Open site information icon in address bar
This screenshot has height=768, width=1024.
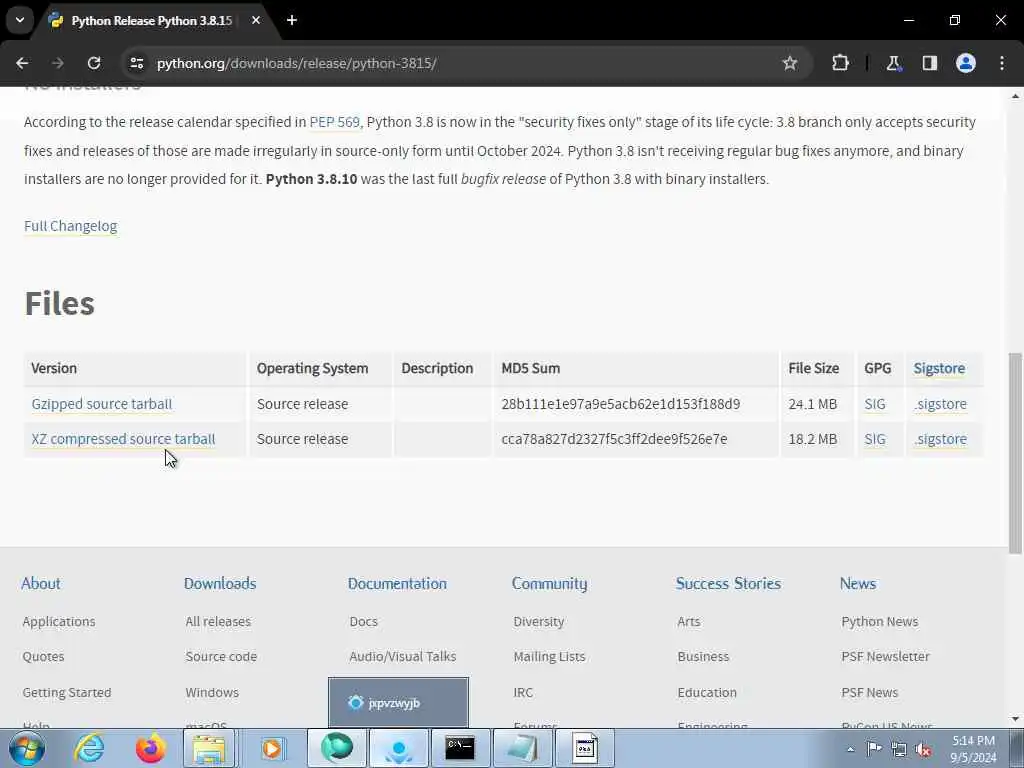[x=136, y=63]
